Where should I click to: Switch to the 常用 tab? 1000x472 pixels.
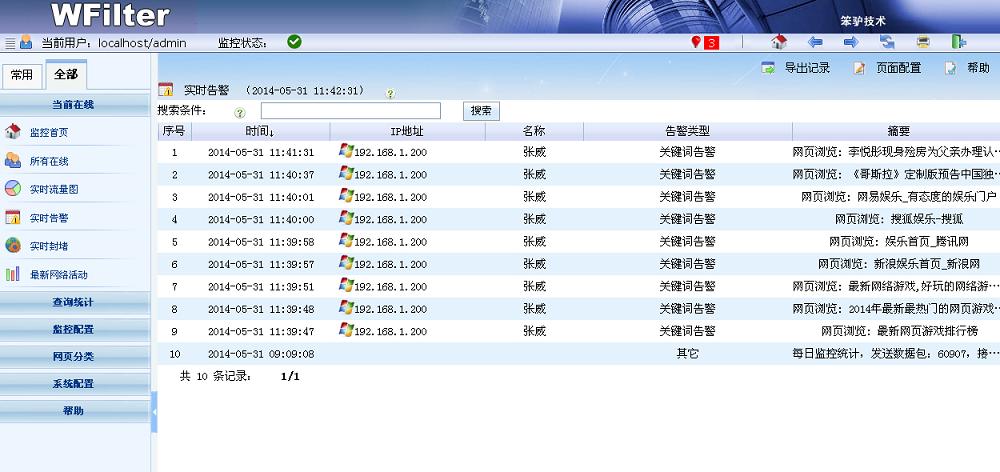pyautogui.click(x=22, y=75)
